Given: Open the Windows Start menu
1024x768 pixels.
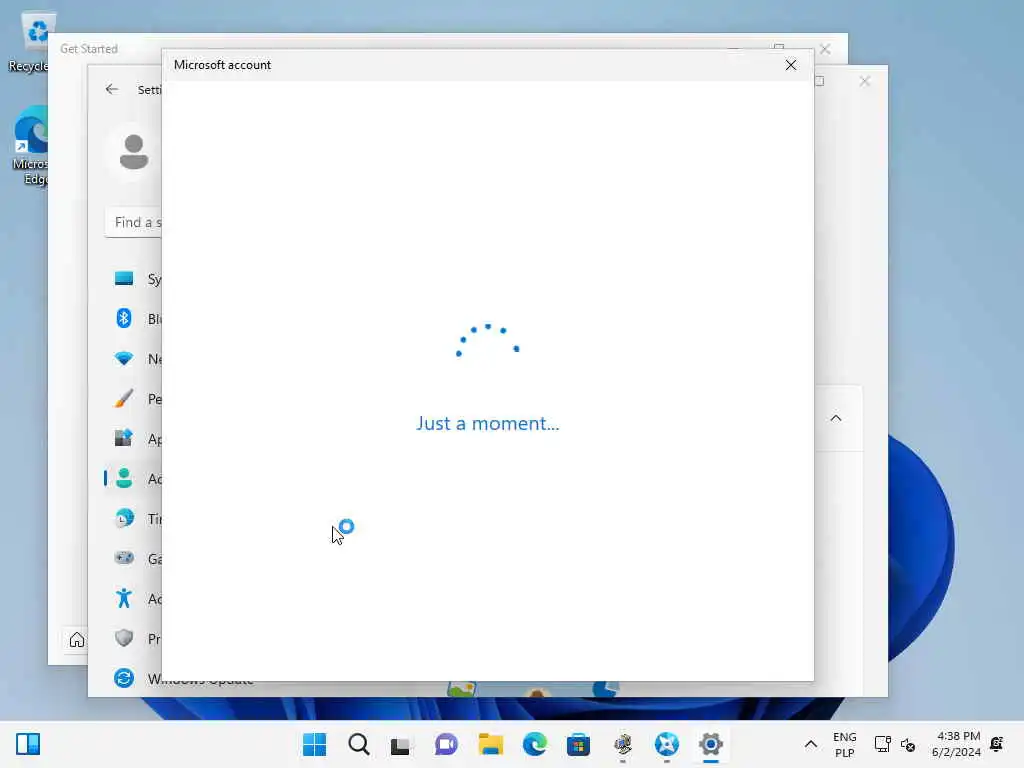Looking at the screenshot, I should coord(315,744).
